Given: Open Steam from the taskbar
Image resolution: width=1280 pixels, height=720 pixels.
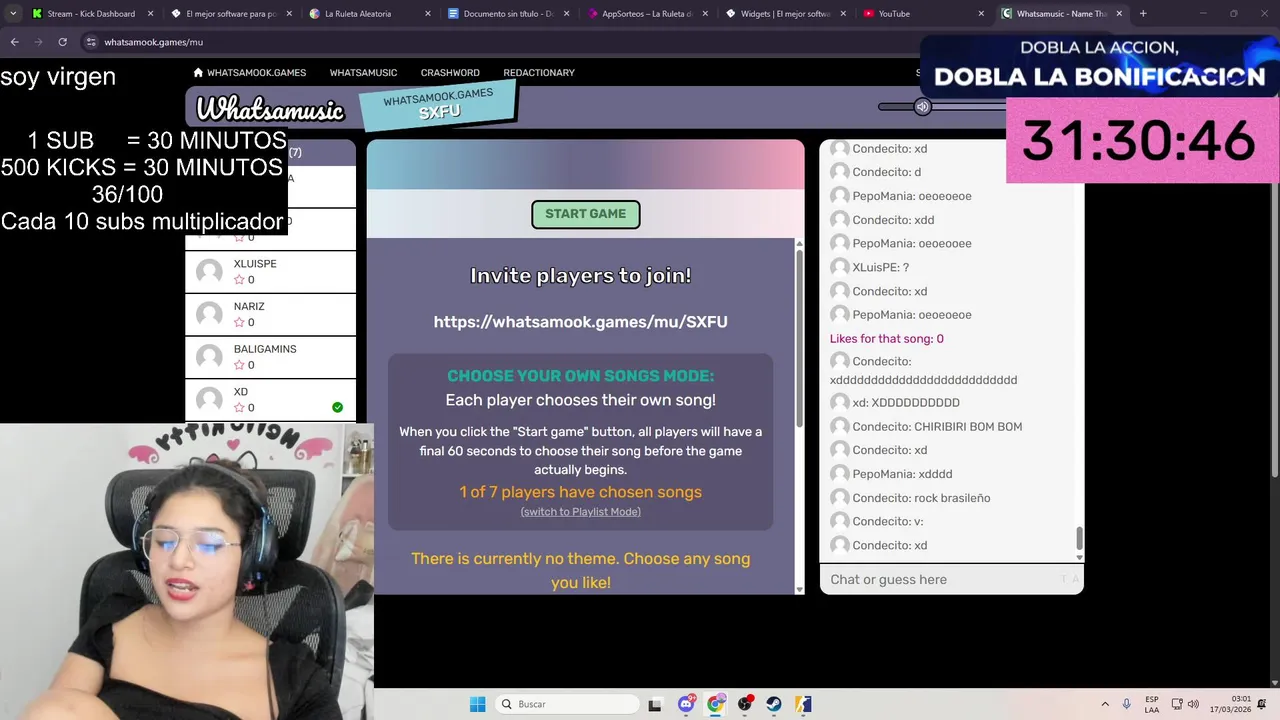Looking at the screenshot, I should (x=774, y=704).
